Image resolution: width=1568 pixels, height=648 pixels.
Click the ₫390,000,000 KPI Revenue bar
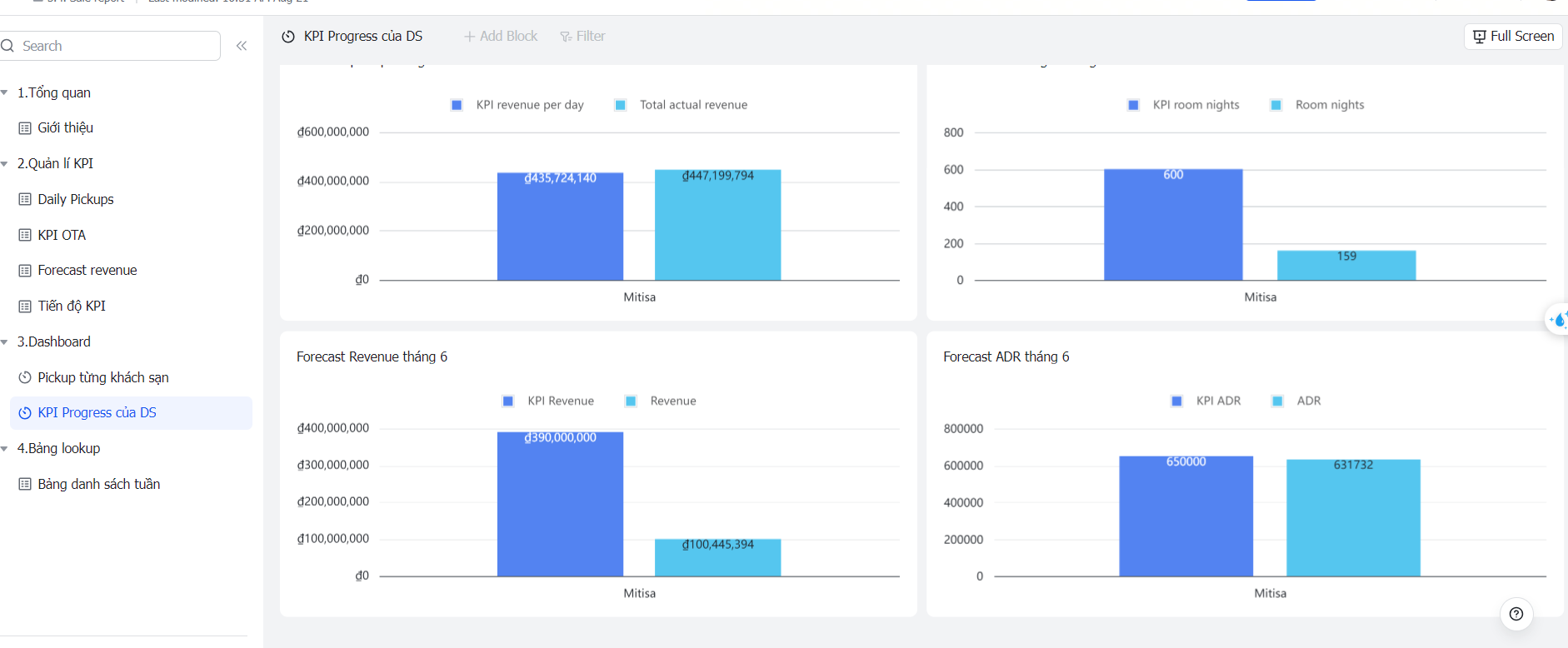pos(560,504)
